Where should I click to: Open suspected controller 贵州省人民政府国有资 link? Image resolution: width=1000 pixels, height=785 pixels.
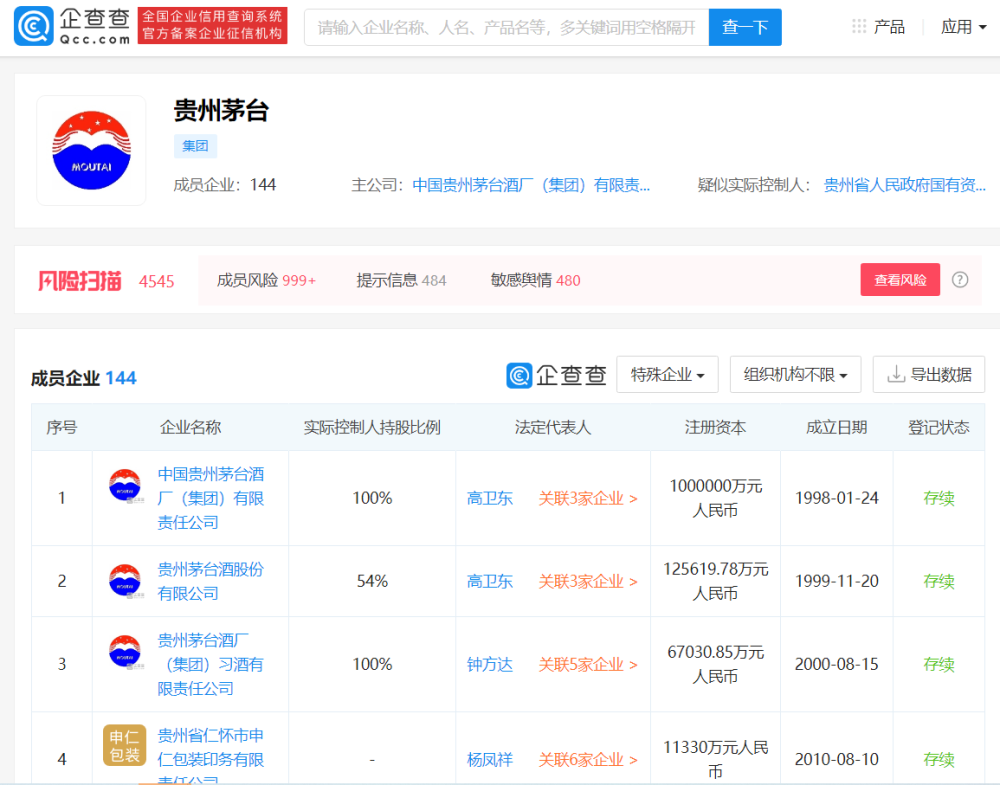click(x=904, y=185)
